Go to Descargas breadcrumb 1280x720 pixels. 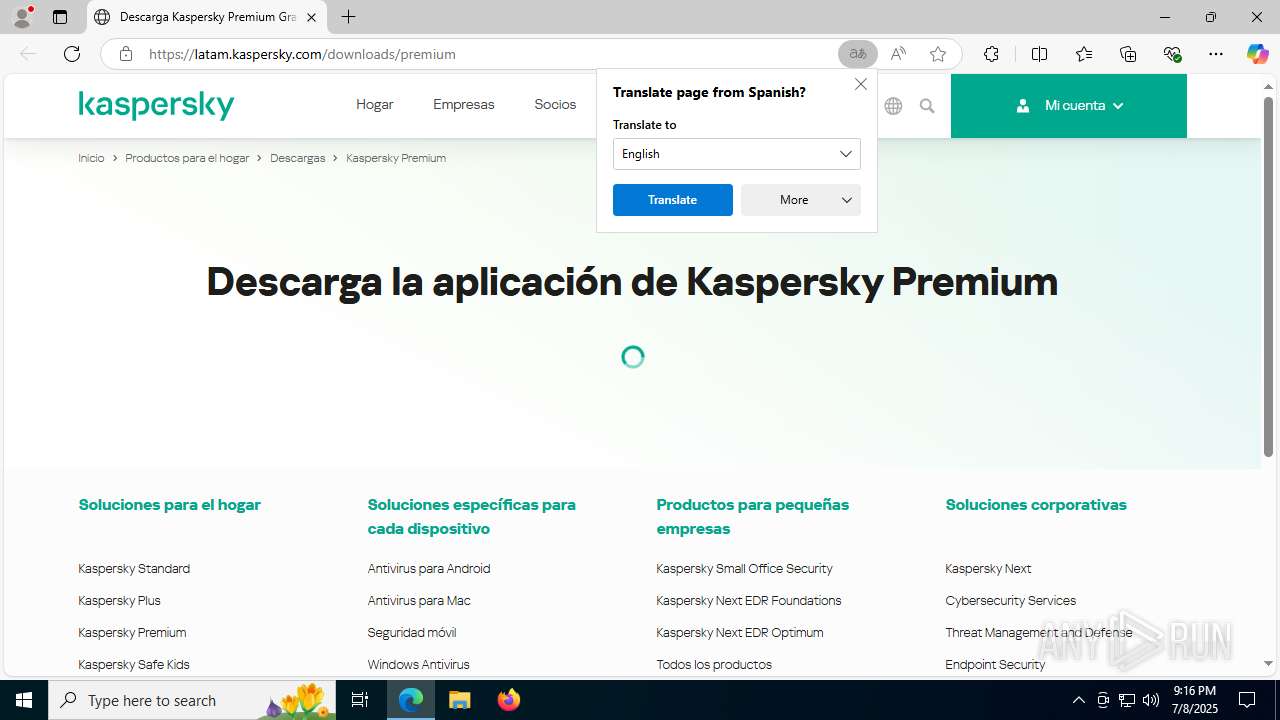tap(297, 158)
